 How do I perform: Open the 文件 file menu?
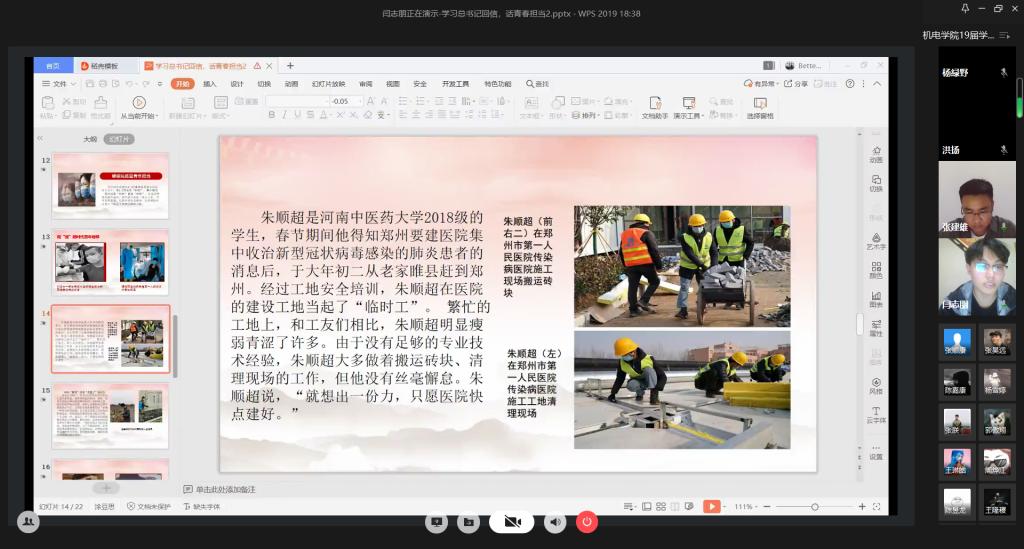59,84
